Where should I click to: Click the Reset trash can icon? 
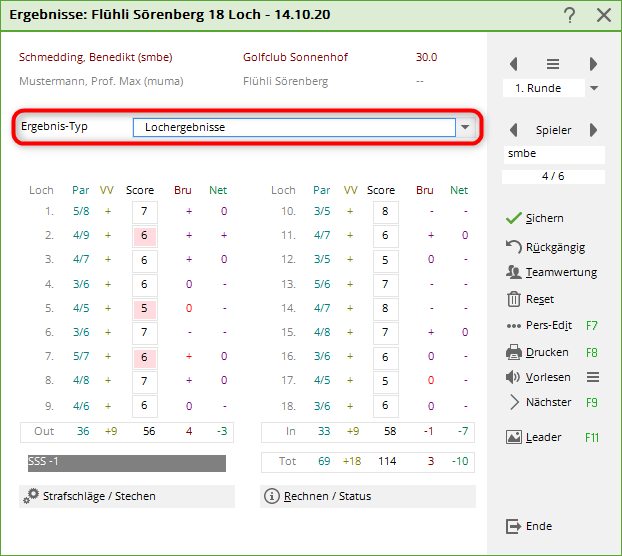click(x=514, y=299)
